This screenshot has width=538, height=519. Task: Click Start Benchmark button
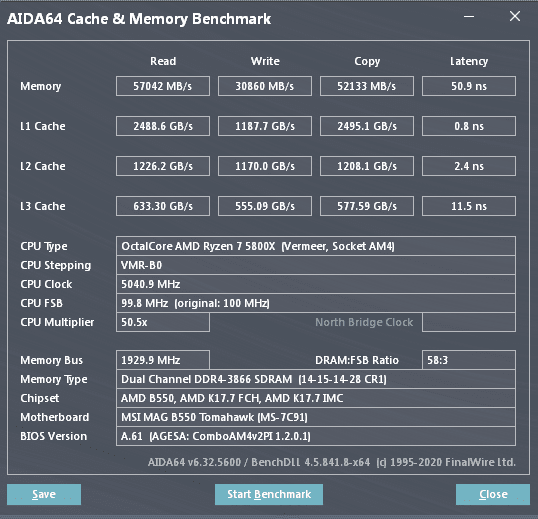(269, 494)
